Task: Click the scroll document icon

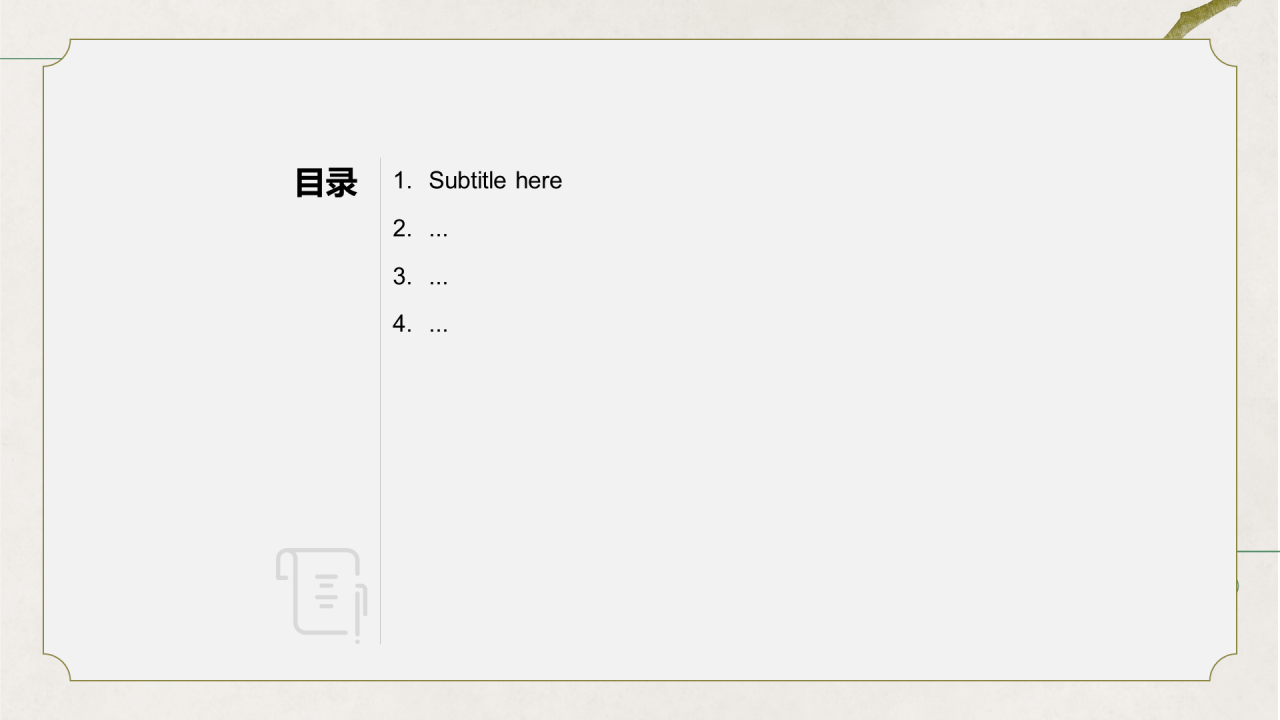Action: point(321,592)
